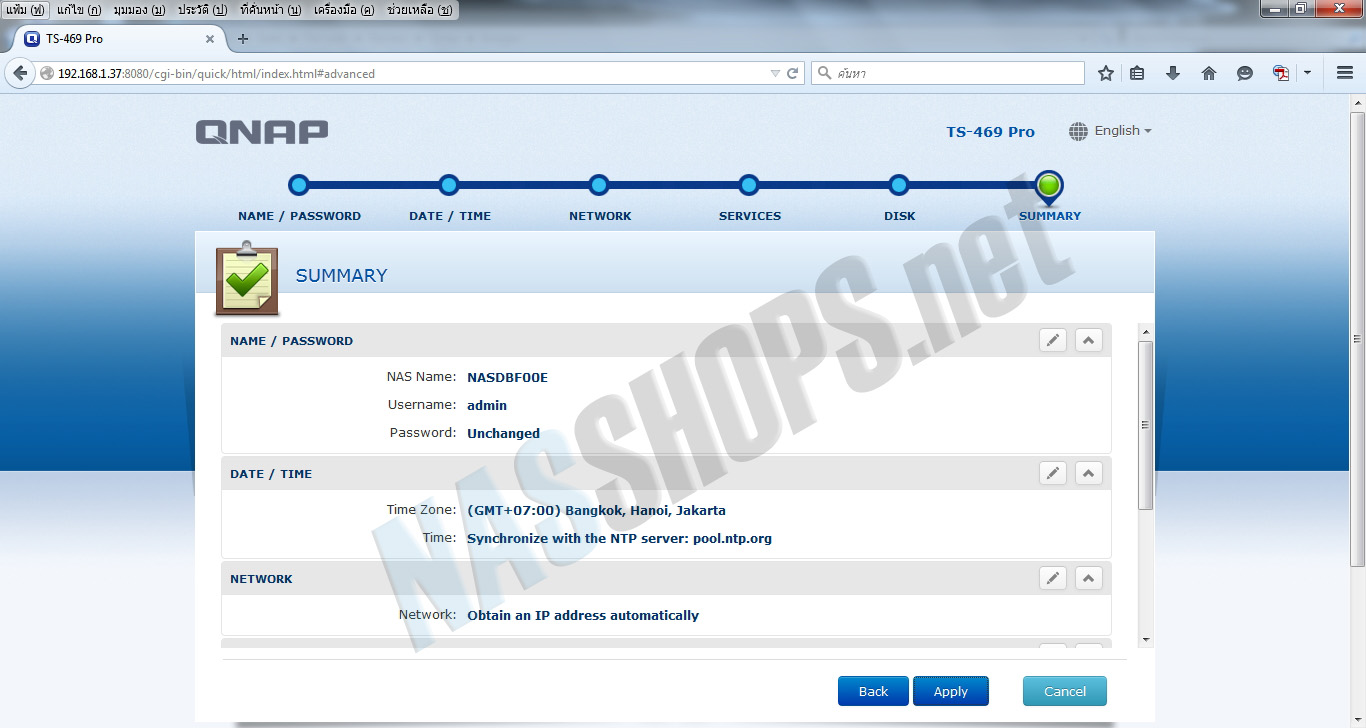Cancel the setup wizard
This screenshot has height=728, width=1366.
pyautogui.click(x=1065, y=691)
